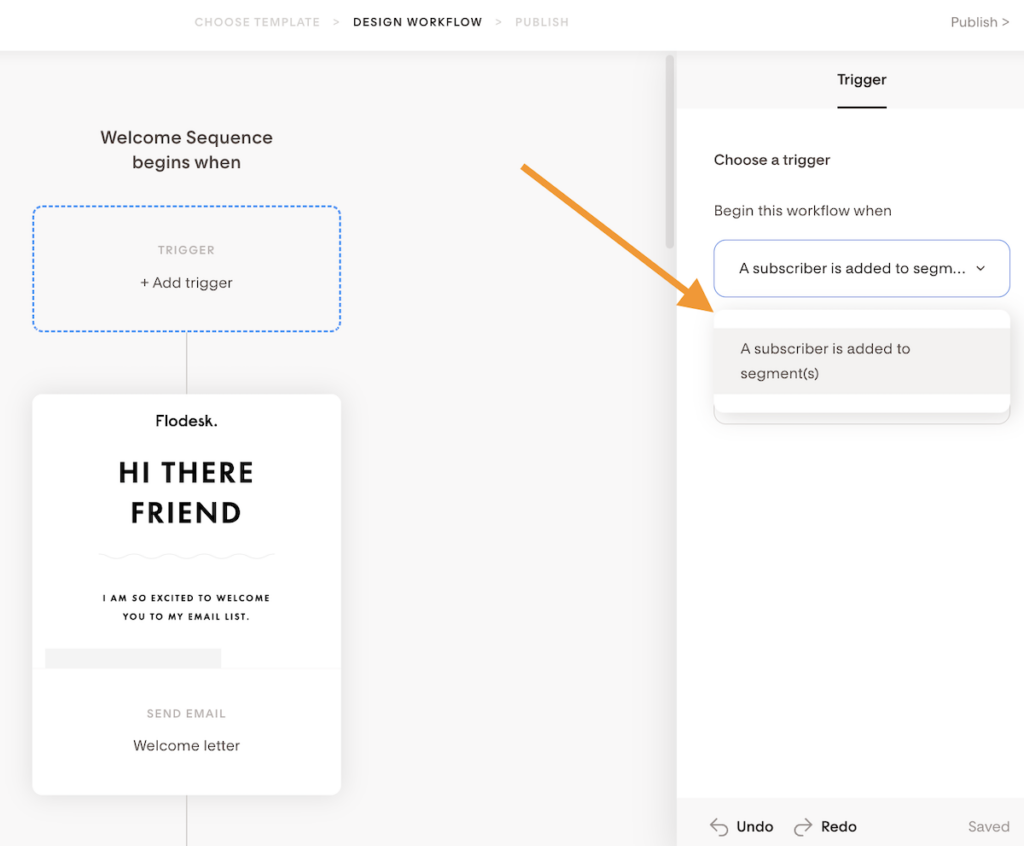Jump to the Publish step in breadcrumb
1024x846 pixels.
541,22
